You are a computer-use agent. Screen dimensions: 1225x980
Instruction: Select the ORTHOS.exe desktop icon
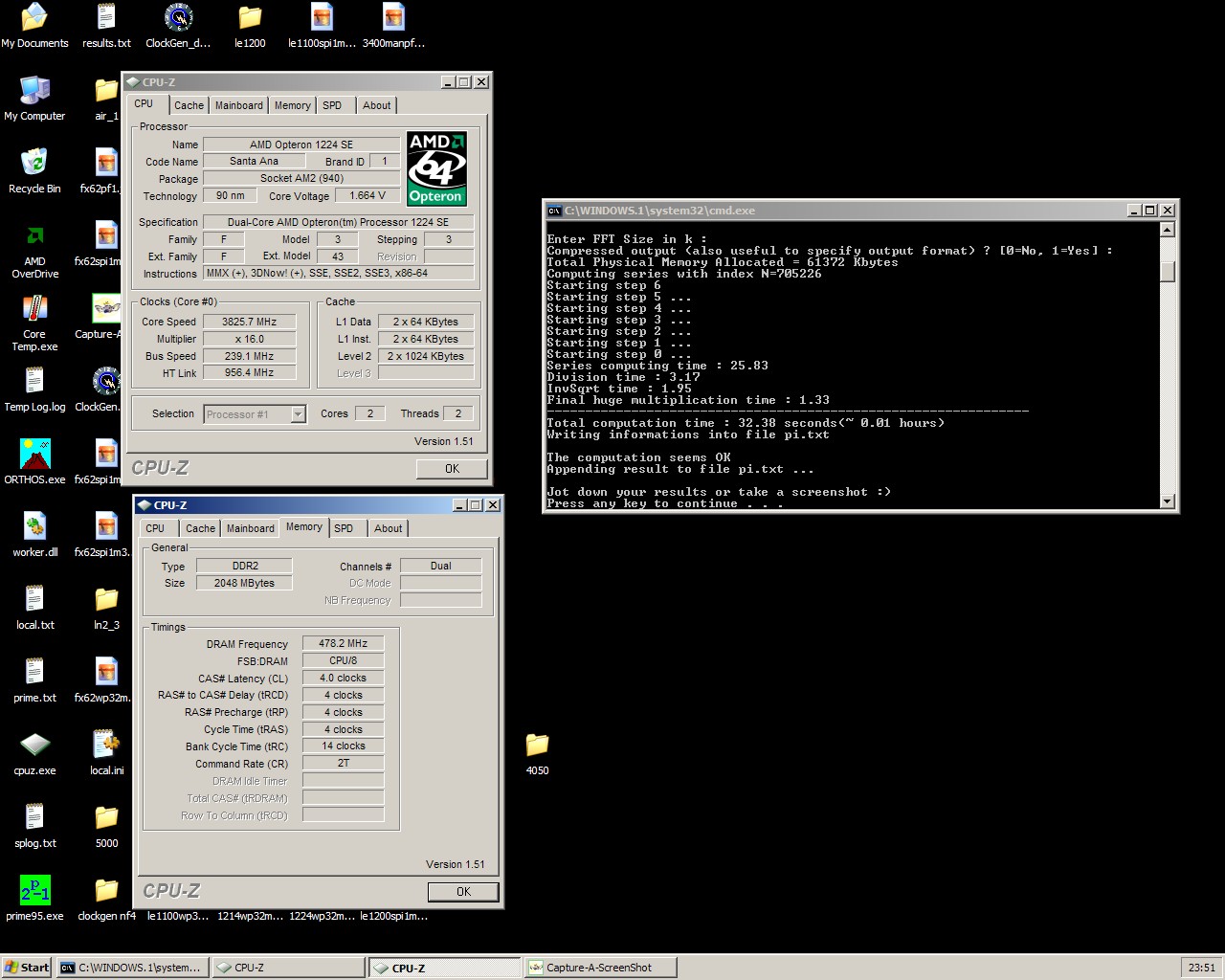[34, 454]
